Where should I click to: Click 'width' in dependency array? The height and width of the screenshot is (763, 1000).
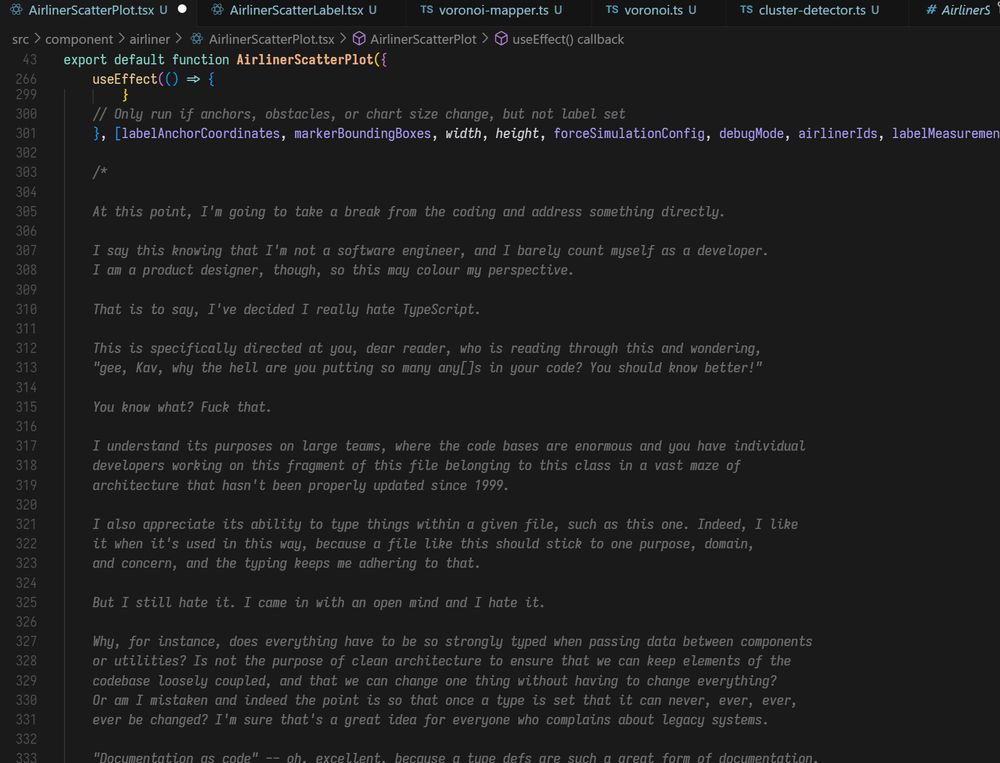pyautogui.click(x=463, y=133)
